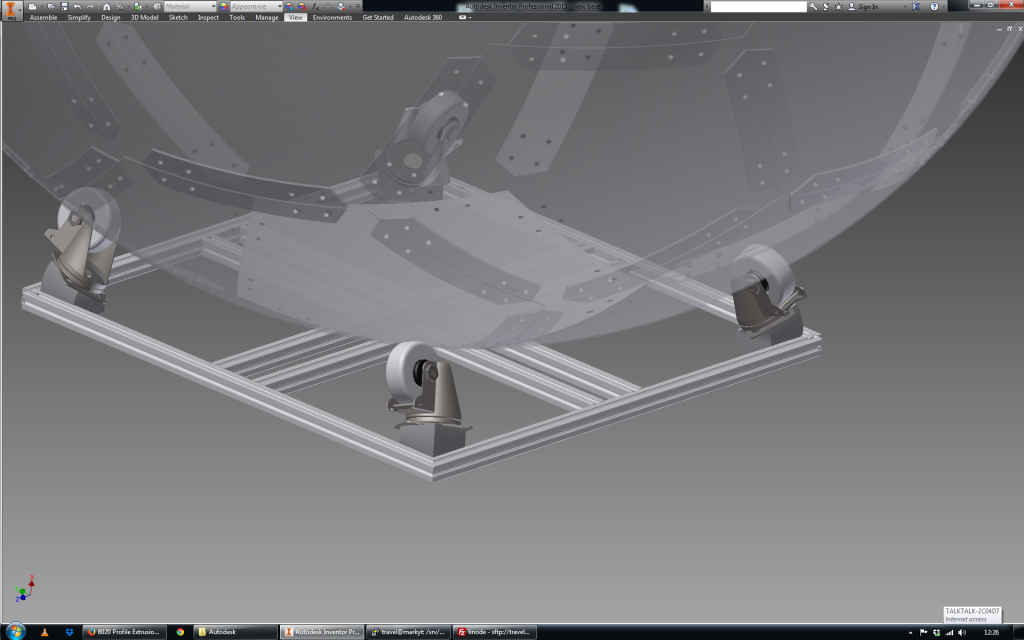Switch to Autodesk Inventor Pr... taskbar button
1024x640 pixels.
pos(322,632)
